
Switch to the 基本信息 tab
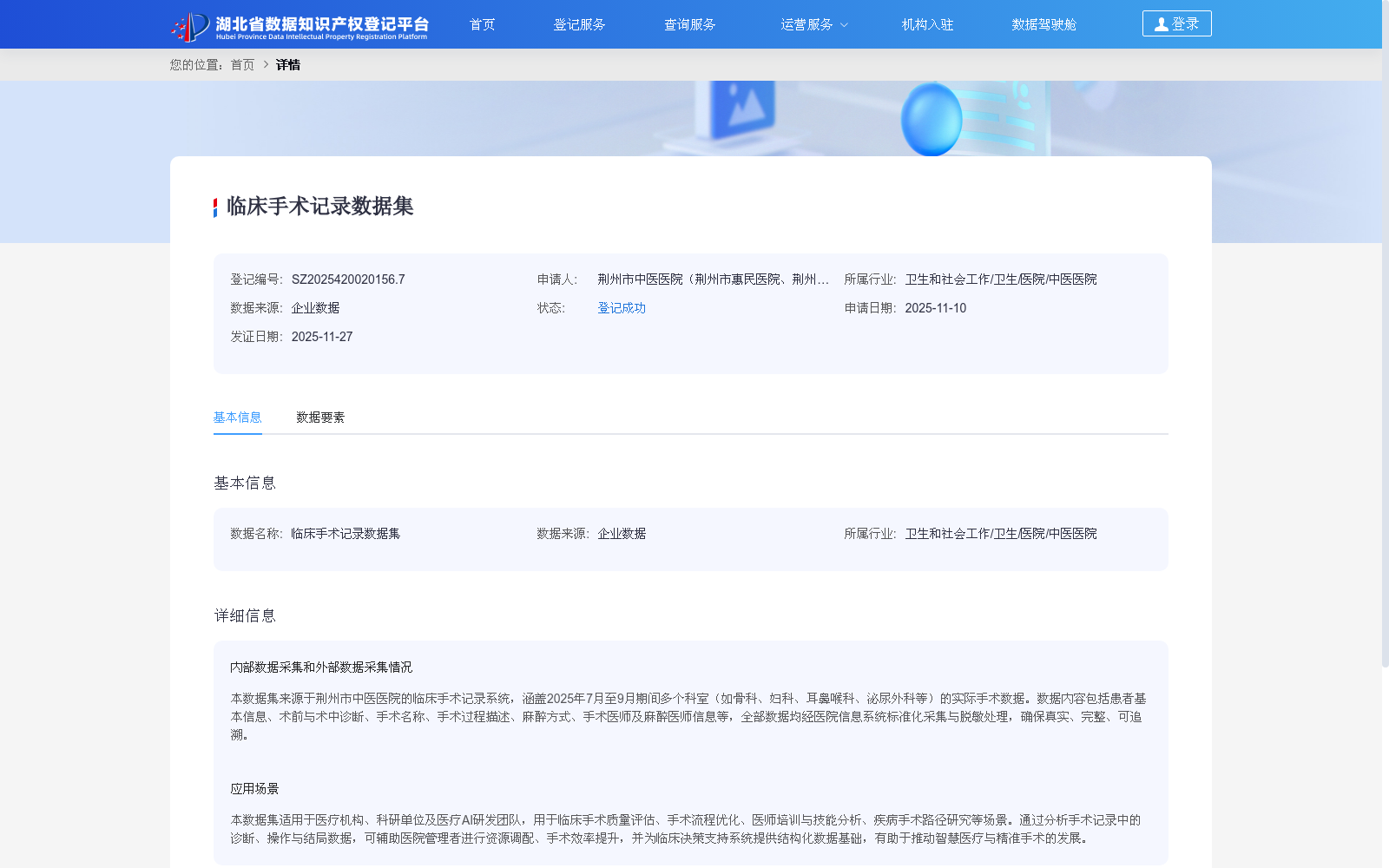(238, 418)
